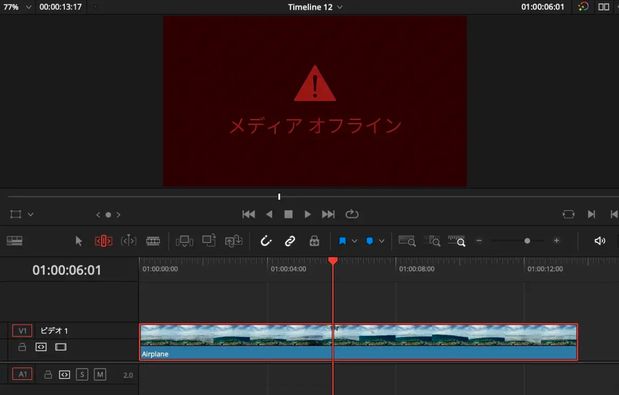Toggle loop playback button
619x395 pixels.
(x=352, y=214)
